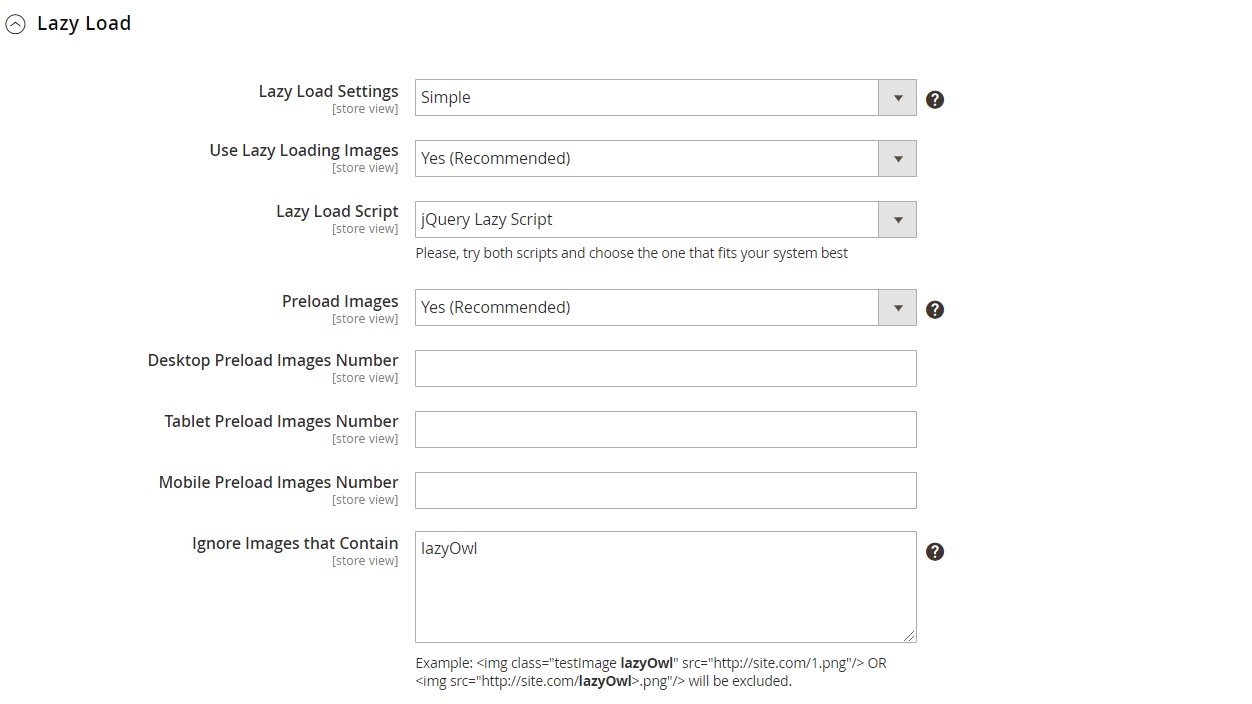Collapse the Lazy Load section chevron
Image resolution: width=1252 pixels, height=704 pixels.
[x=15, y=25]
